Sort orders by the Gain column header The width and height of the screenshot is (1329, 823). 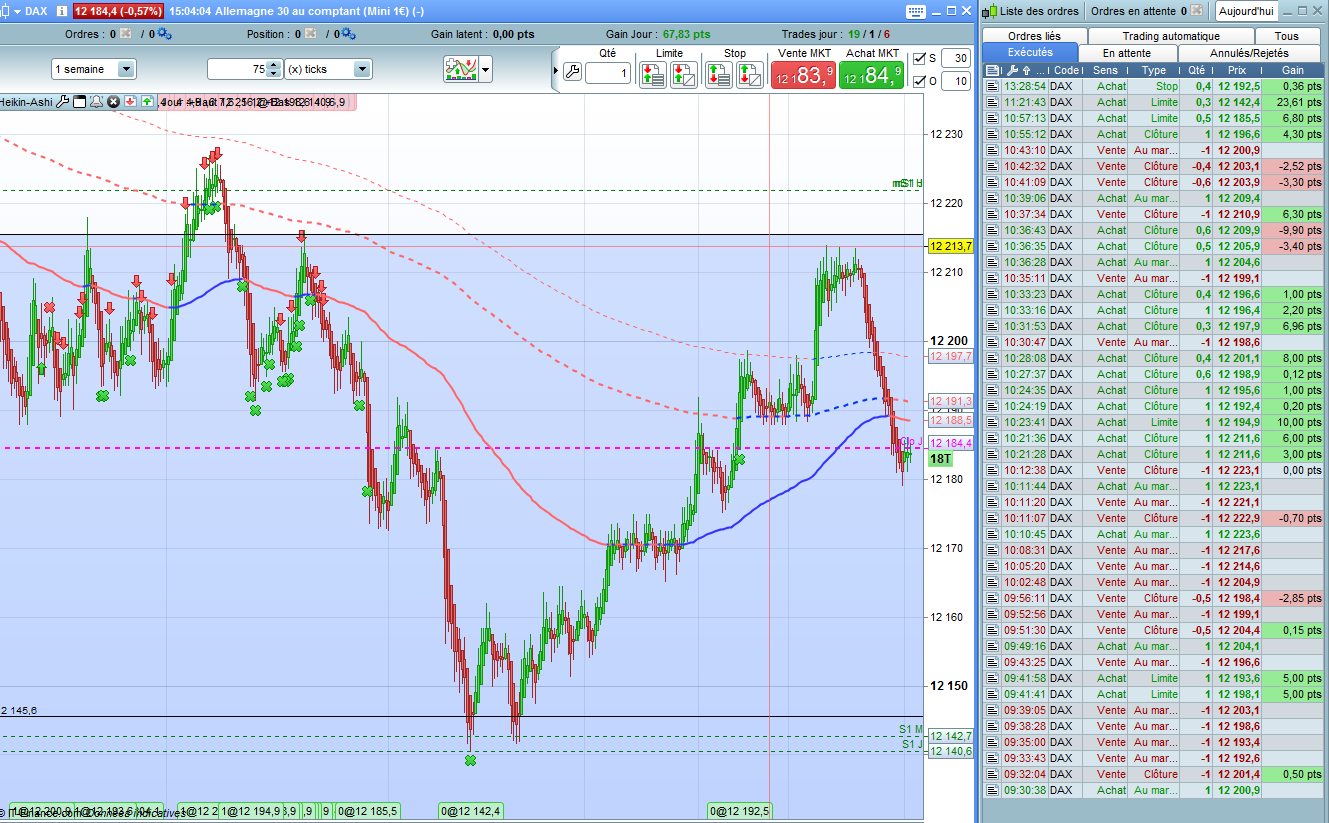pyautogui.click(x=1293, y=71)
